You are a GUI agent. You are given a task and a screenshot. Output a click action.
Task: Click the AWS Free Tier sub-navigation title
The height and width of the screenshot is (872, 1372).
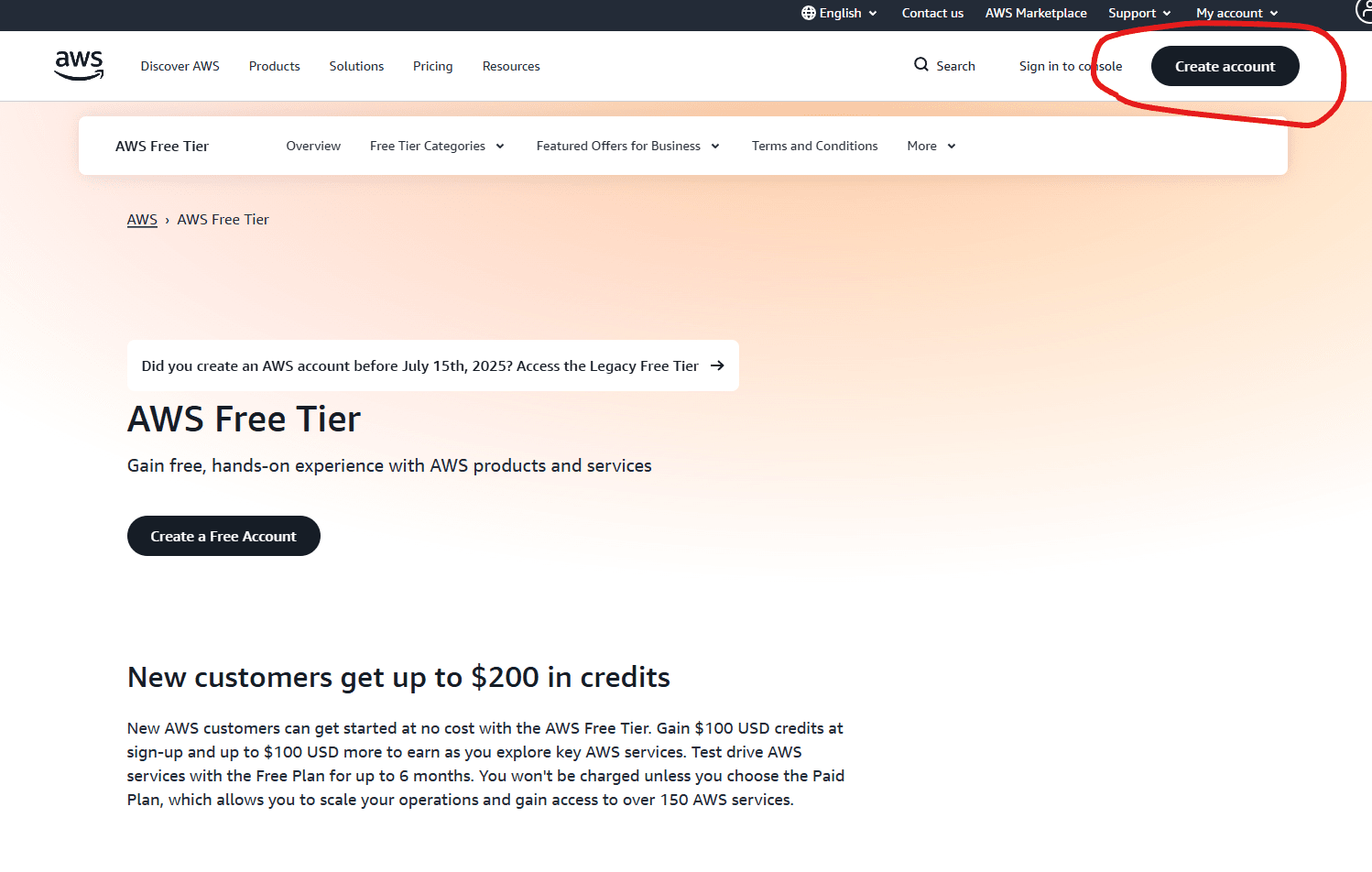click(162, 146)
